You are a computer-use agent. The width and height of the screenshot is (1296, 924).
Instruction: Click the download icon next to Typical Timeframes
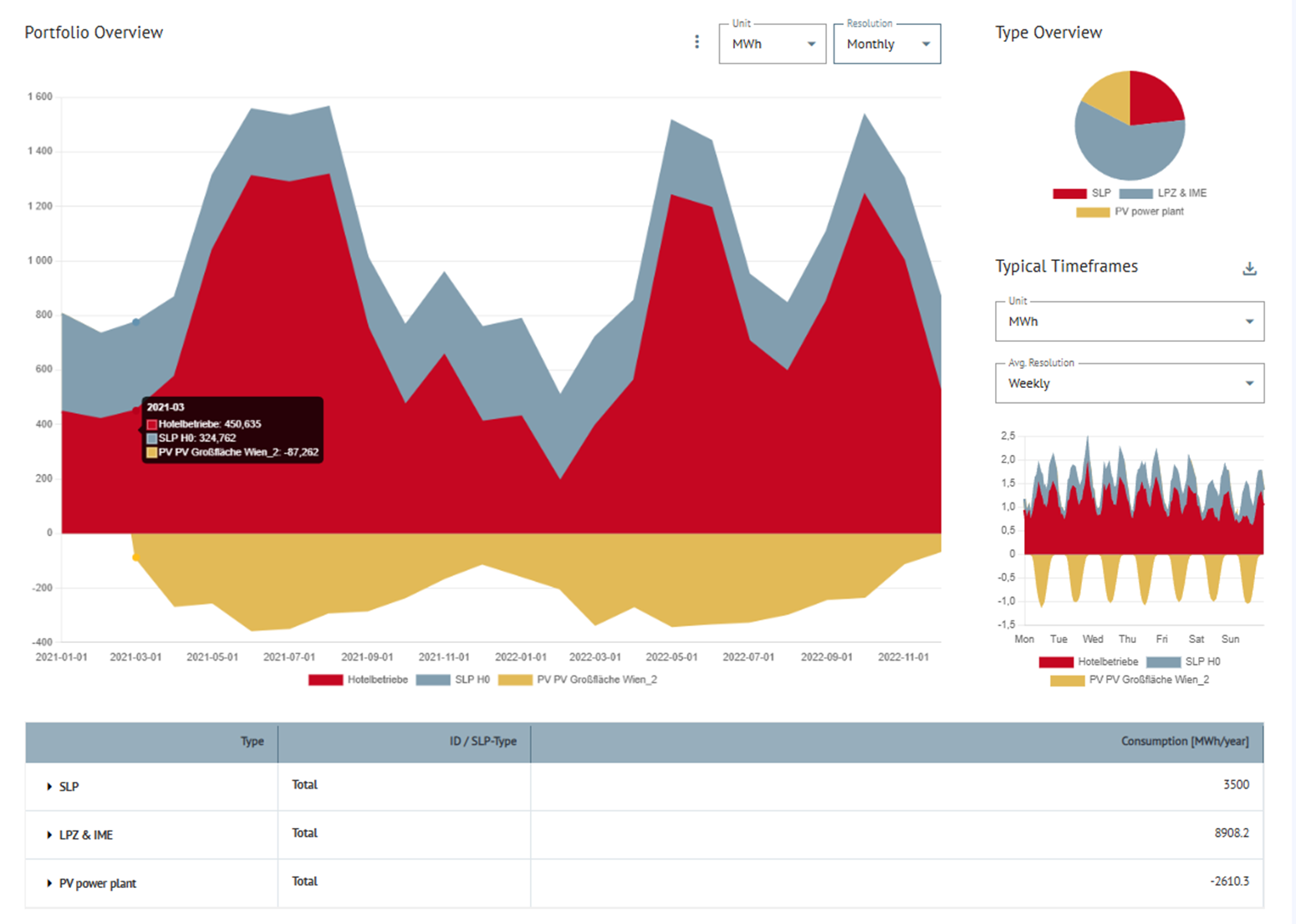1250,268
